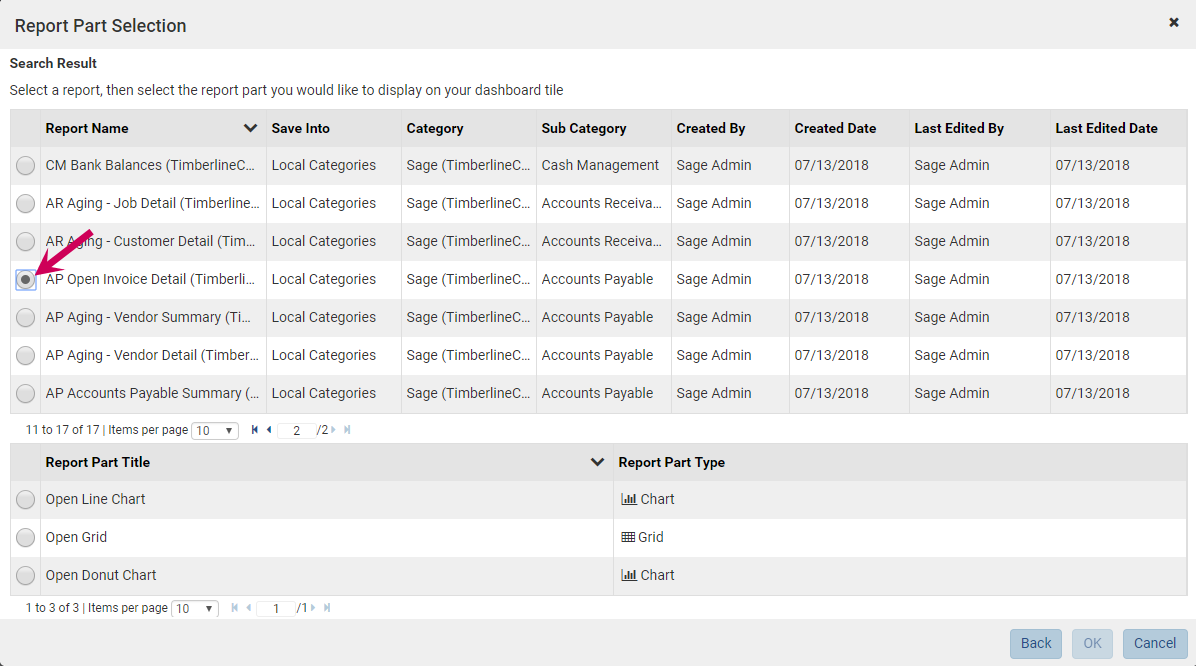Click the first page icon in bottom pagination
1196x666 pixels.
235,608
